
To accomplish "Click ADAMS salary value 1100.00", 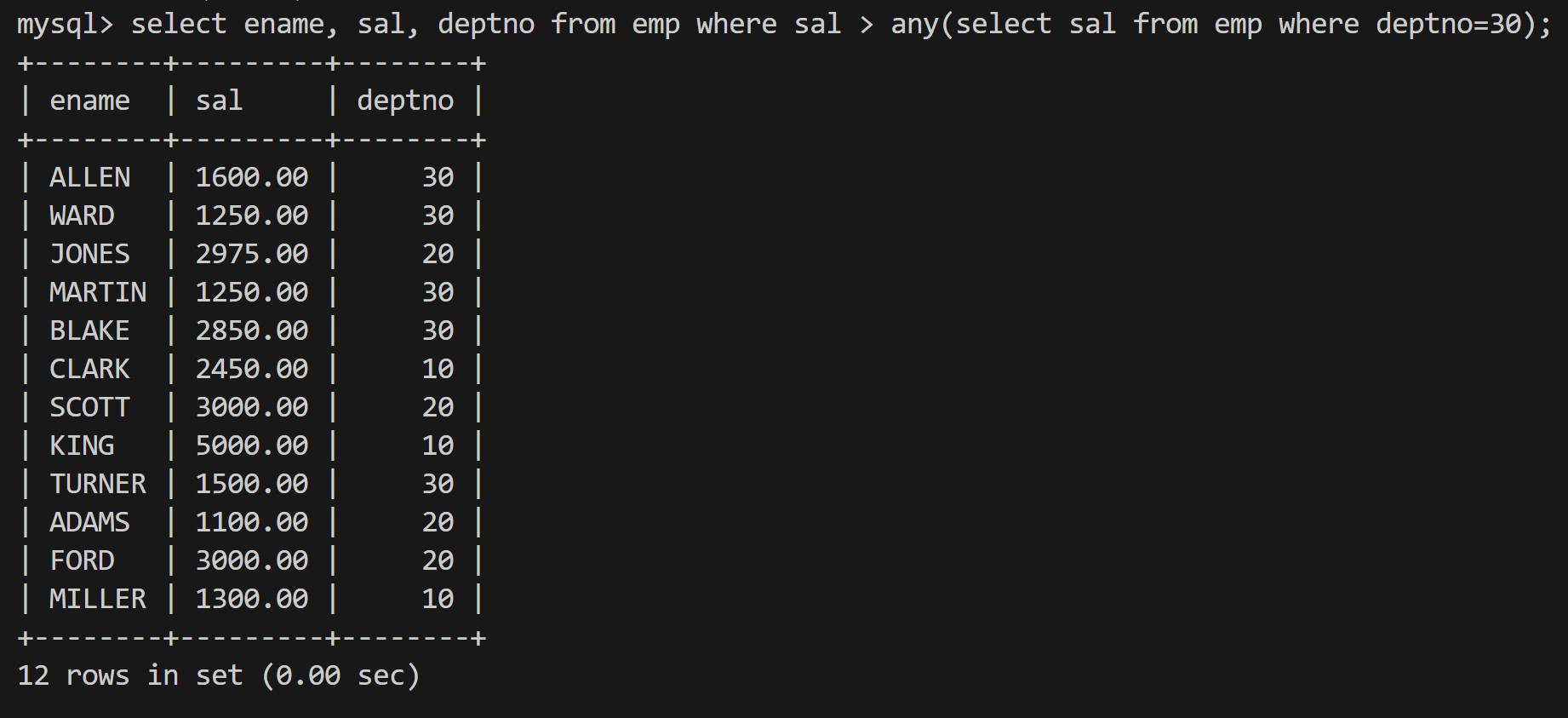I will tap(252, 522).
